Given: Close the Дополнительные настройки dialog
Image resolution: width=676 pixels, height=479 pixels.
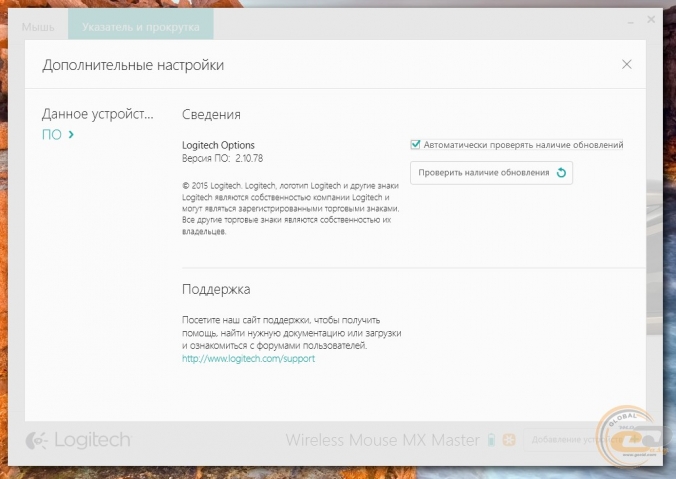Looking at the screenshot, I should click(626, 65).
